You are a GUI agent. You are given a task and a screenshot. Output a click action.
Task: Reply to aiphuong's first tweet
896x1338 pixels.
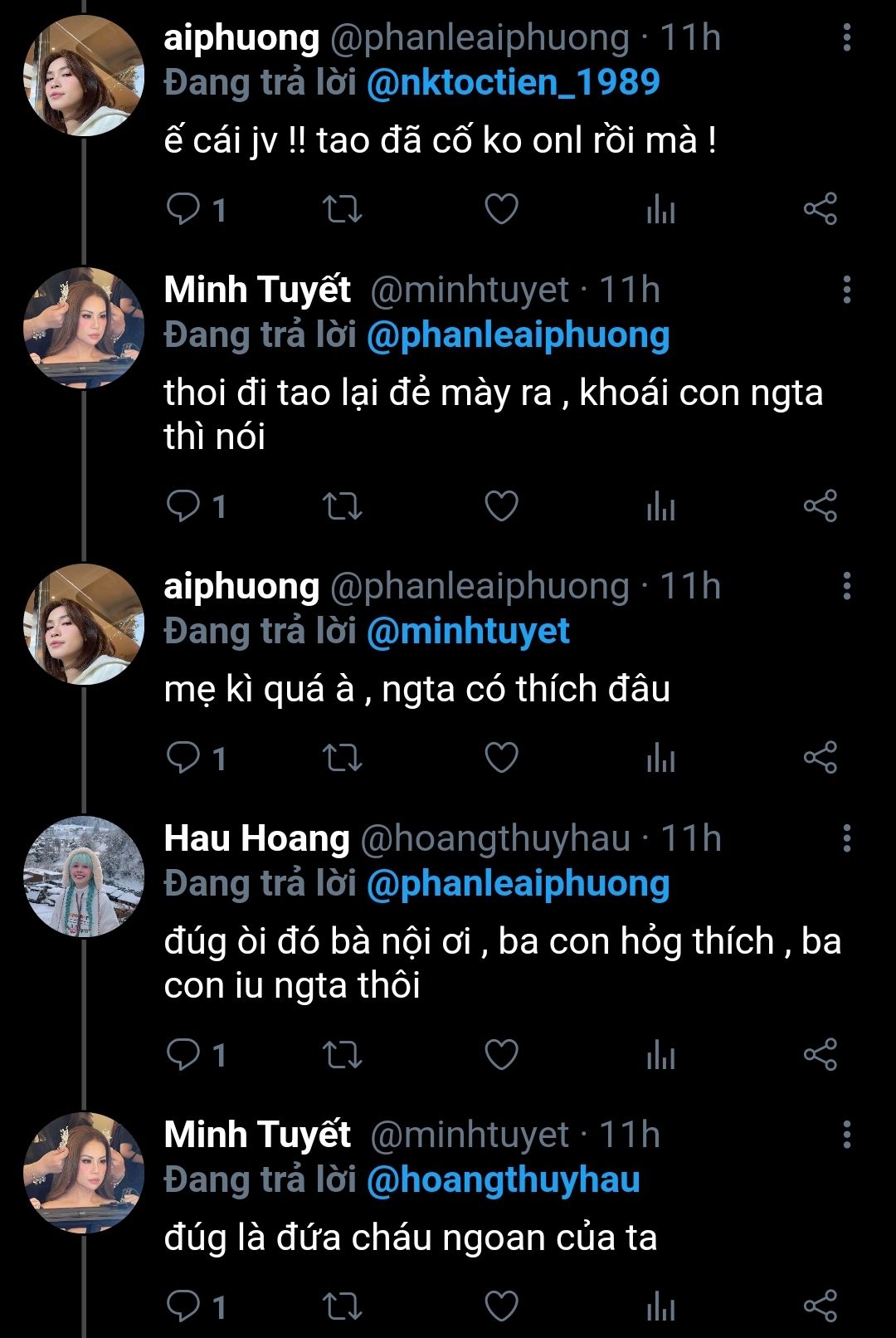click(184, 209)
